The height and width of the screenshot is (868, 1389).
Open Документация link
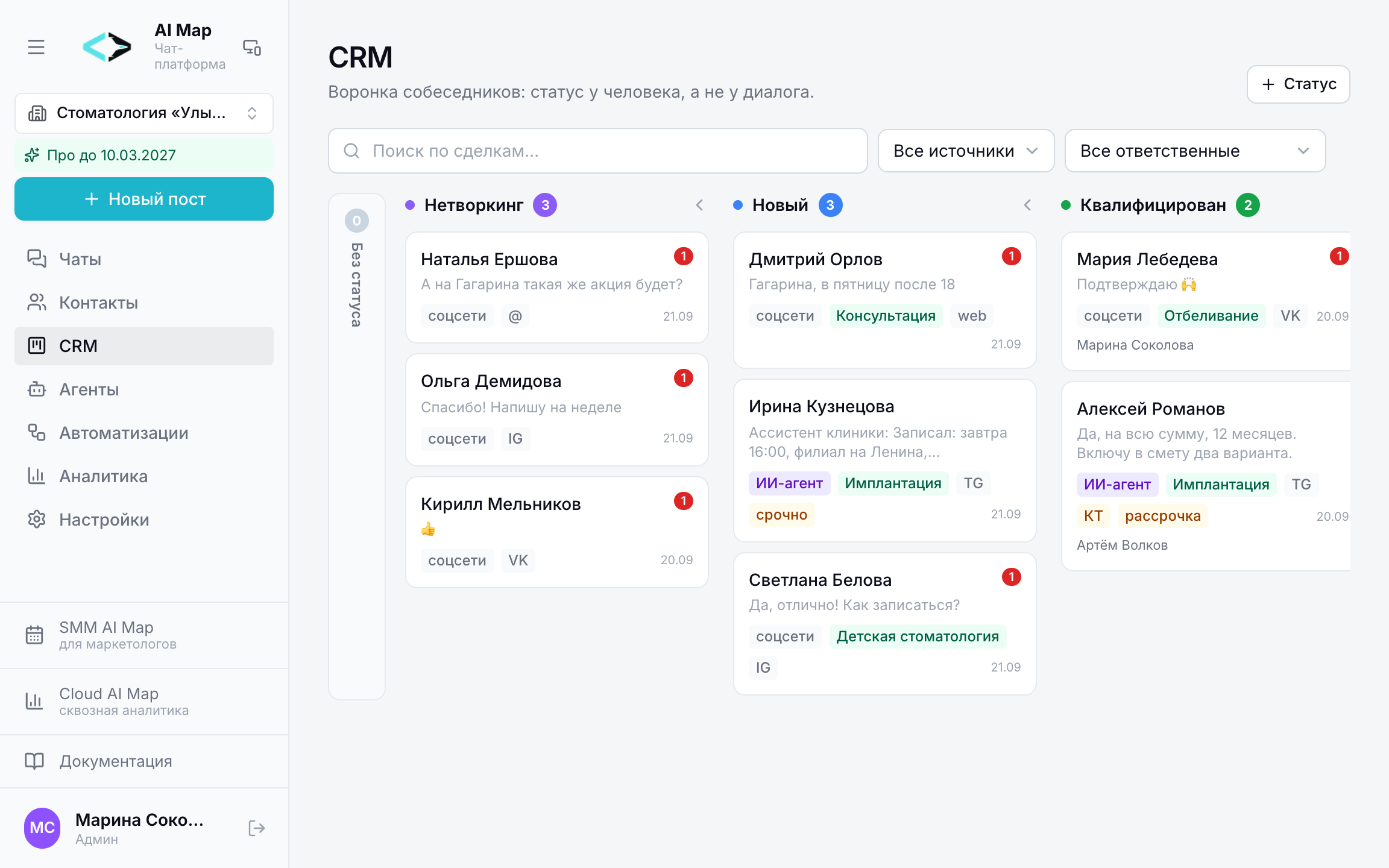[x=144, y=761]
